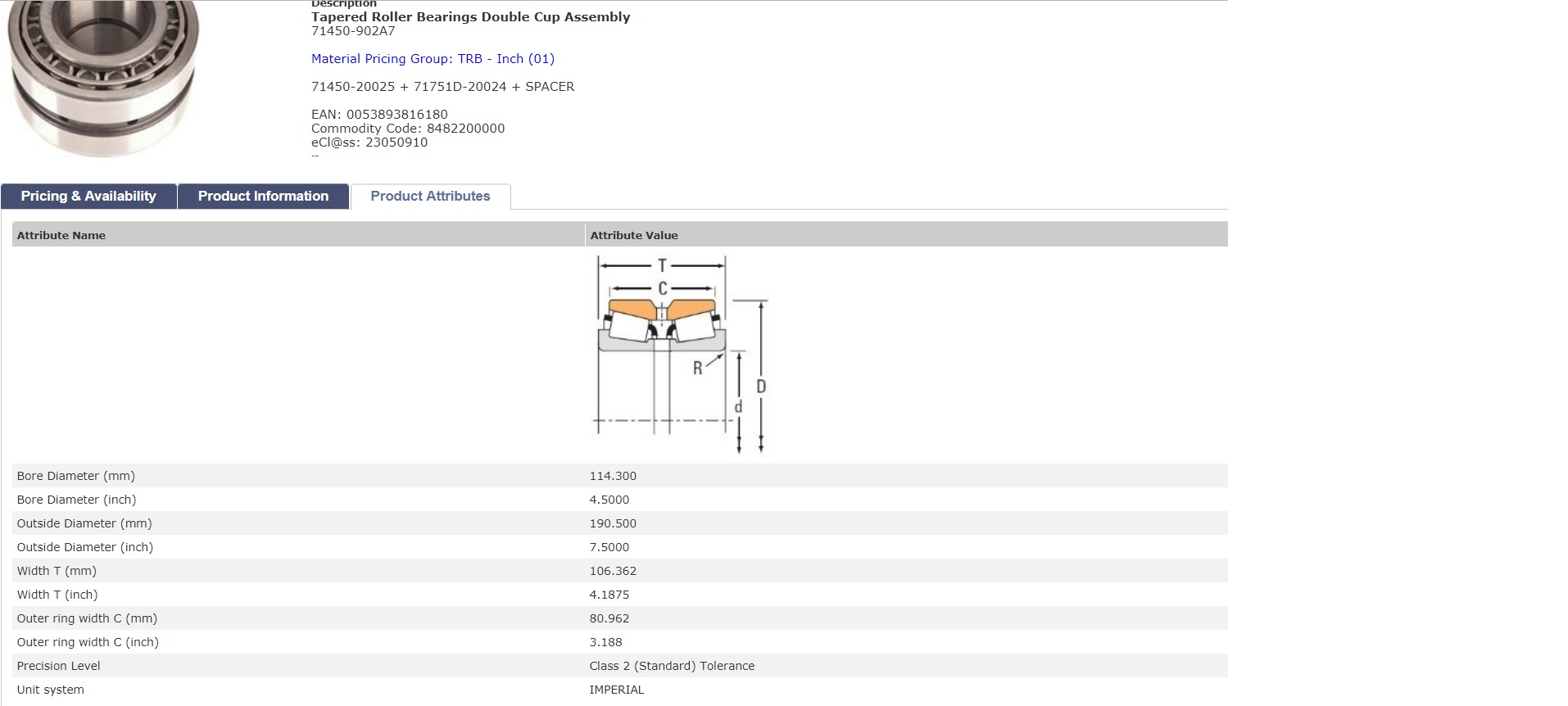
Task: Click the component list 71450-20025 + 71751D-20024
Action: point(442,87)
